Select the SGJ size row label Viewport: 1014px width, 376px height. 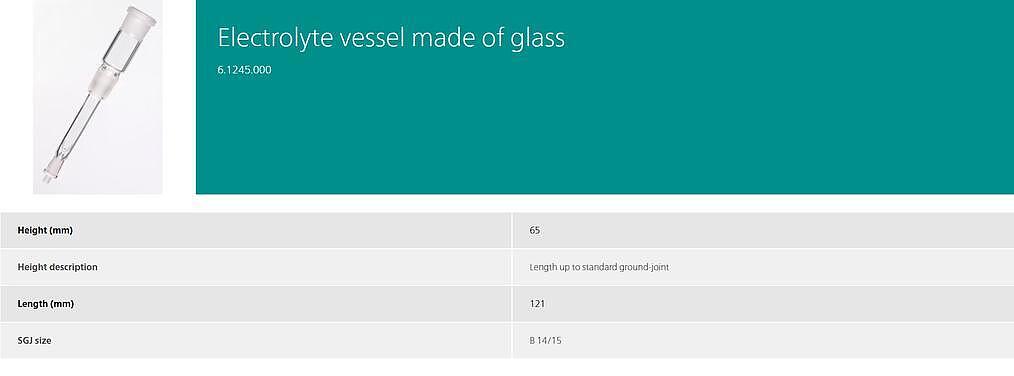tap(34, 340)
